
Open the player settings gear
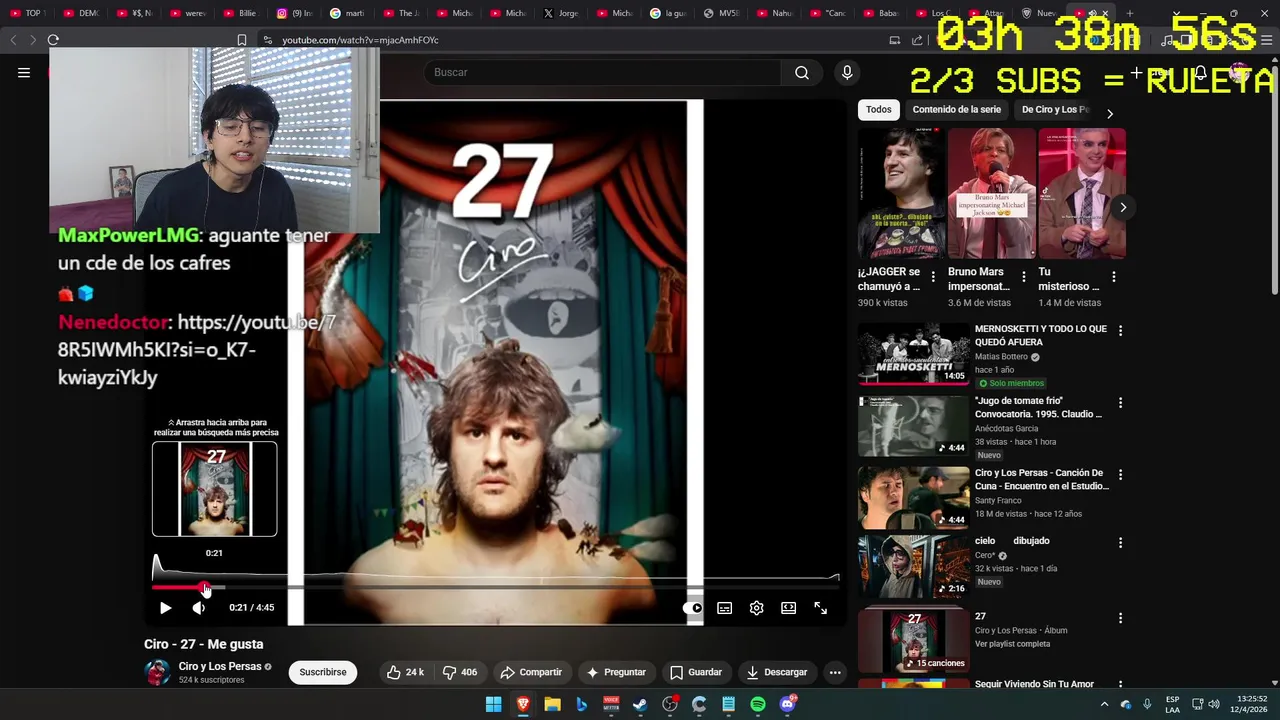[x=757, y=607]
